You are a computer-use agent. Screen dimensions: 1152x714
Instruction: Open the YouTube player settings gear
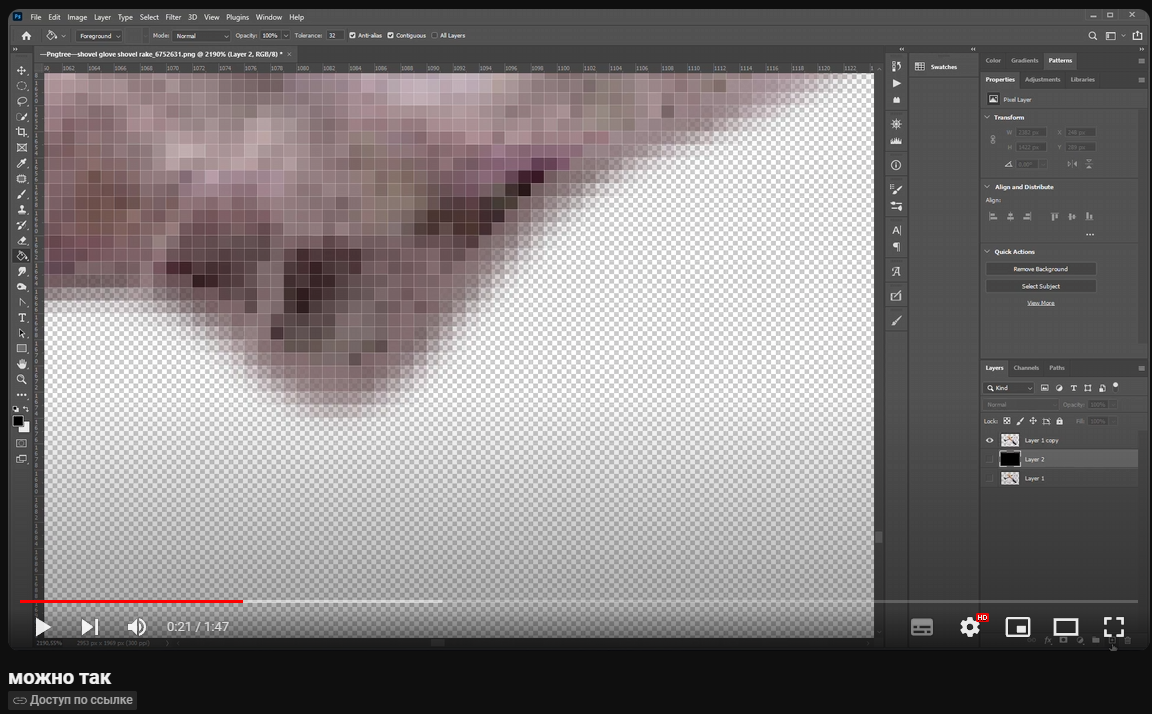pos(970,627)
